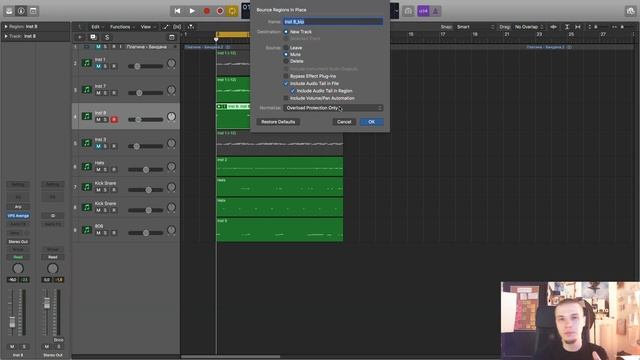Unmute the Inst 1 track
640x360 pixels.
pos(98,66)
